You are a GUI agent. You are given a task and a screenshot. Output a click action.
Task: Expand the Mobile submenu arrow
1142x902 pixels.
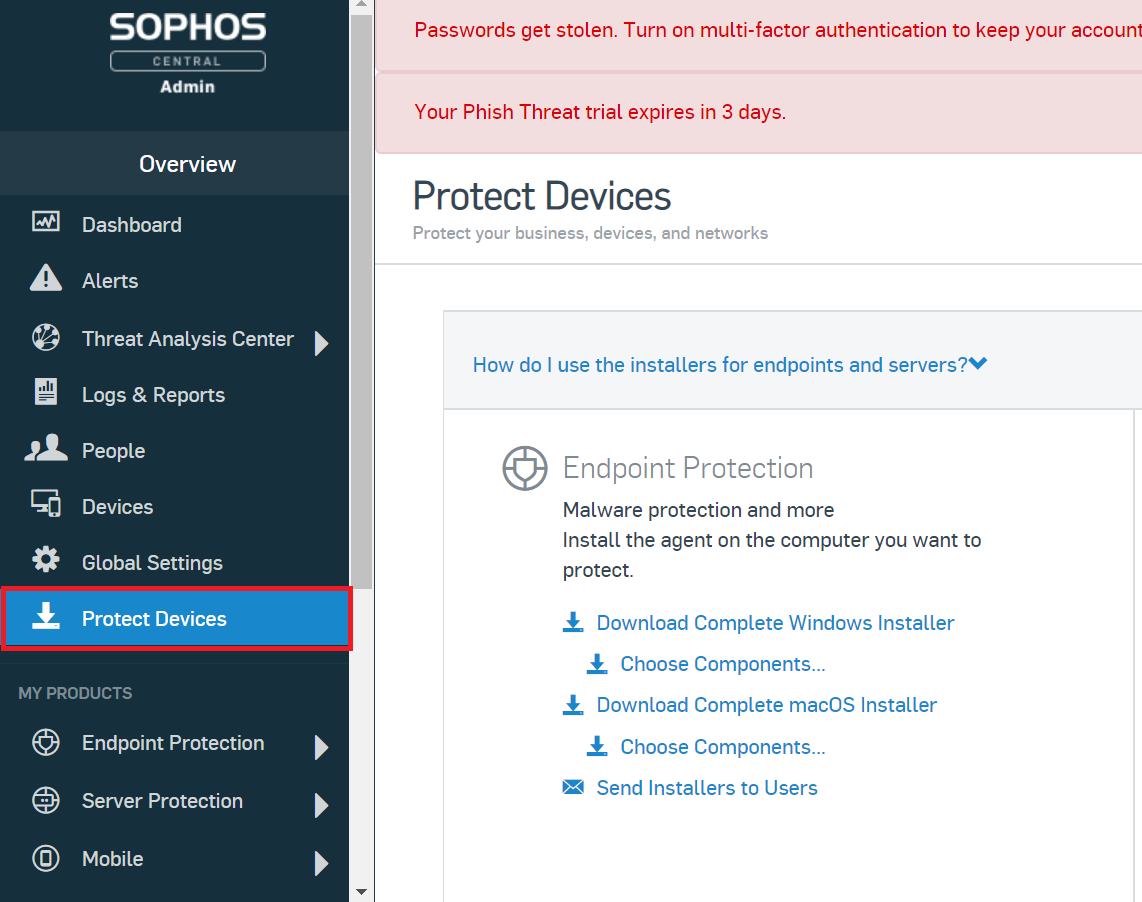[321, 863]
